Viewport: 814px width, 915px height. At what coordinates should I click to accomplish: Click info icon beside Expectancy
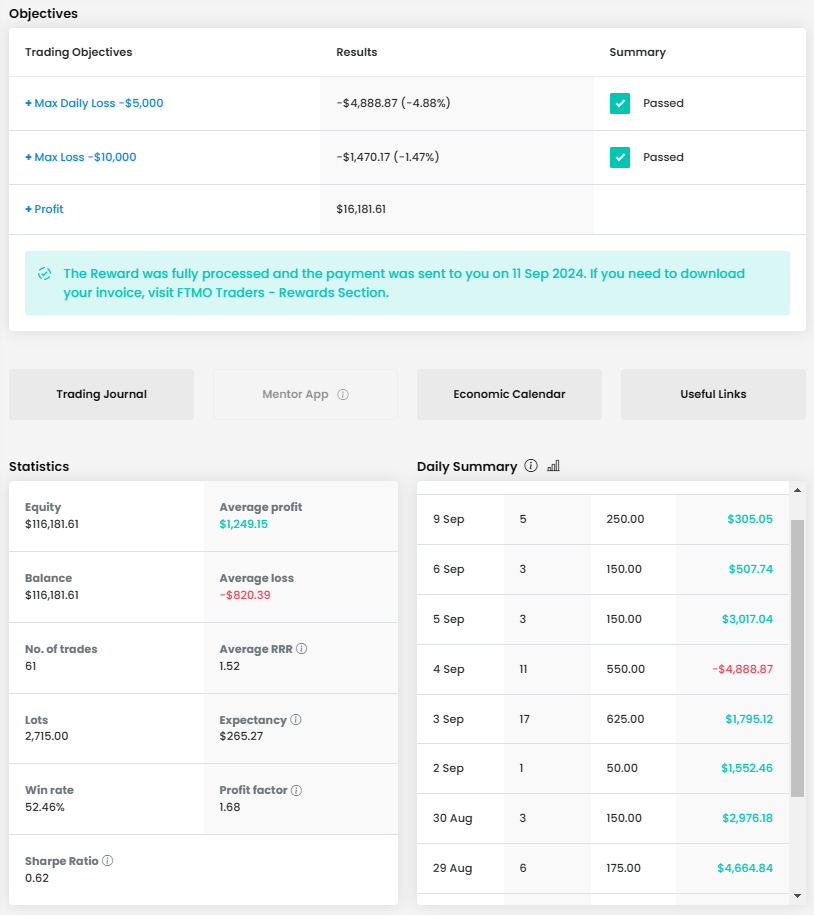[296, 720]
